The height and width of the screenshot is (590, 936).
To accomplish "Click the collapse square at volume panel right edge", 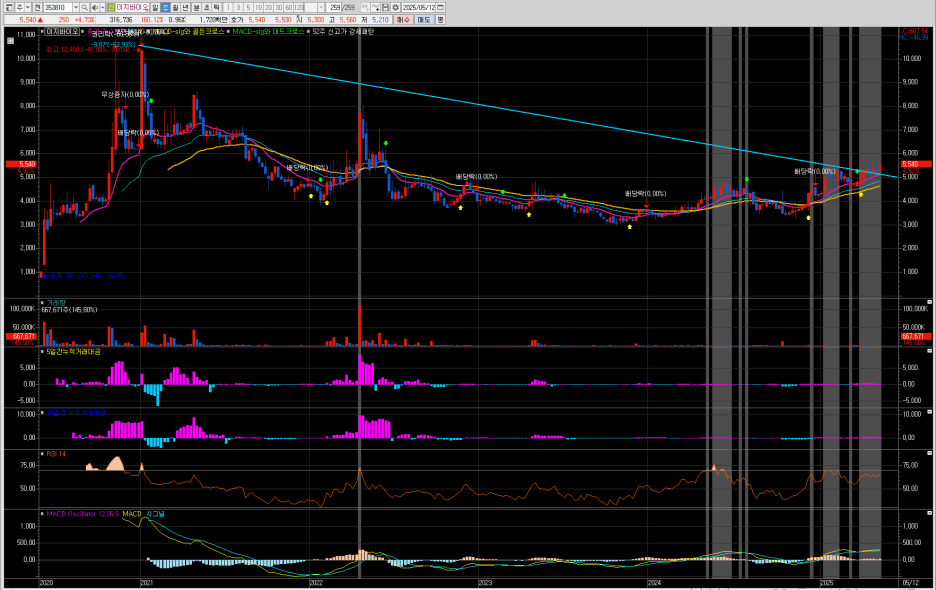I will coord(929,302).
